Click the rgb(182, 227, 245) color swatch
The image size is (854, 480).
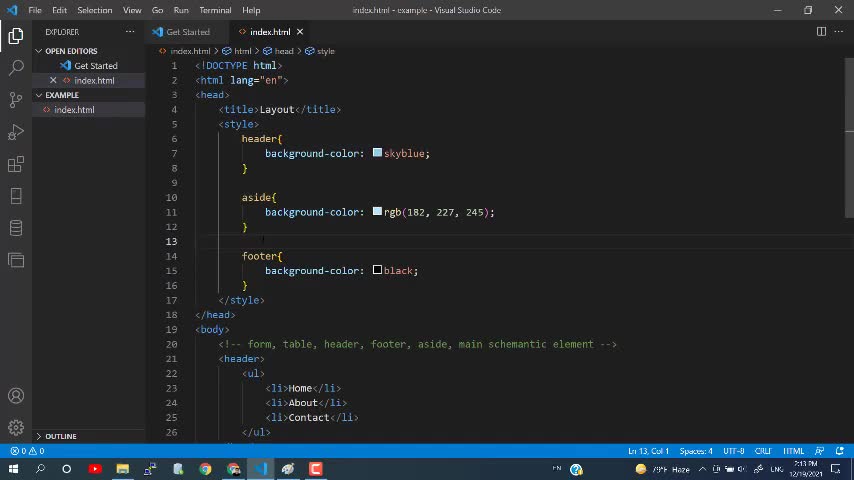click(x=377, y=211)
